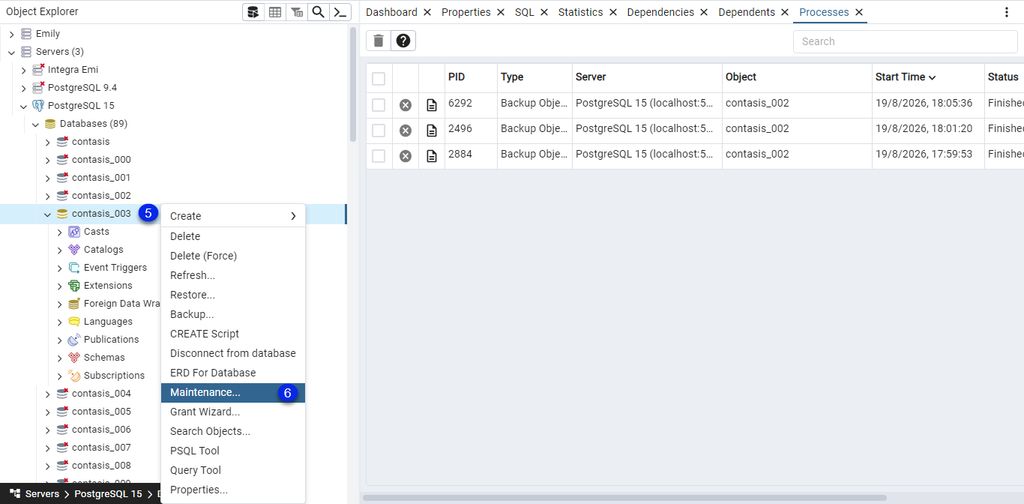
Task: Click the Catalogs node icon
Action: (x=74, y=249)
